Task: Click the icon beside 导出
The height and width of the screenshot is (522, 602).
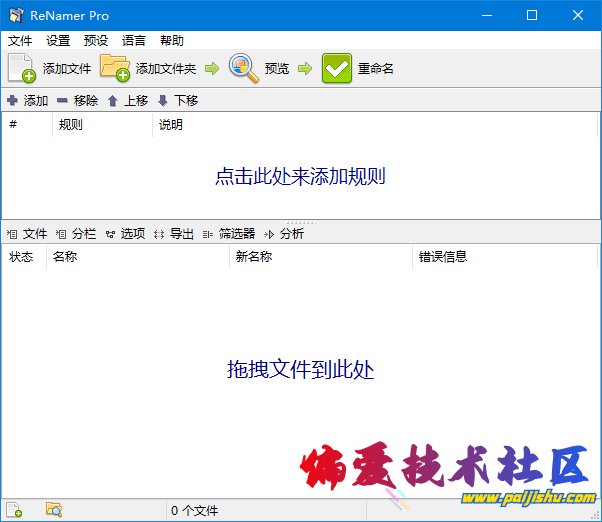Action: [159, 234]
